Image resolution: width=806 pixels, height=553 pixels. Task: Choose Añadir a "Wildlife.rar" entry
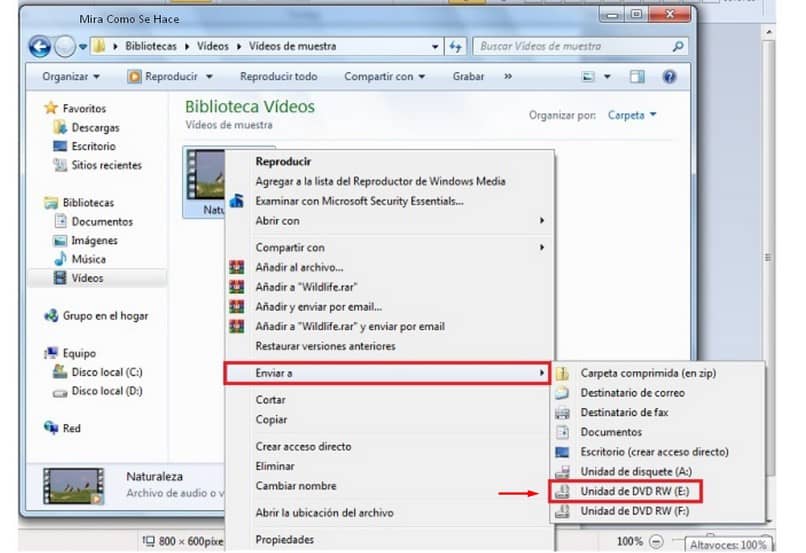click(390, 287)
